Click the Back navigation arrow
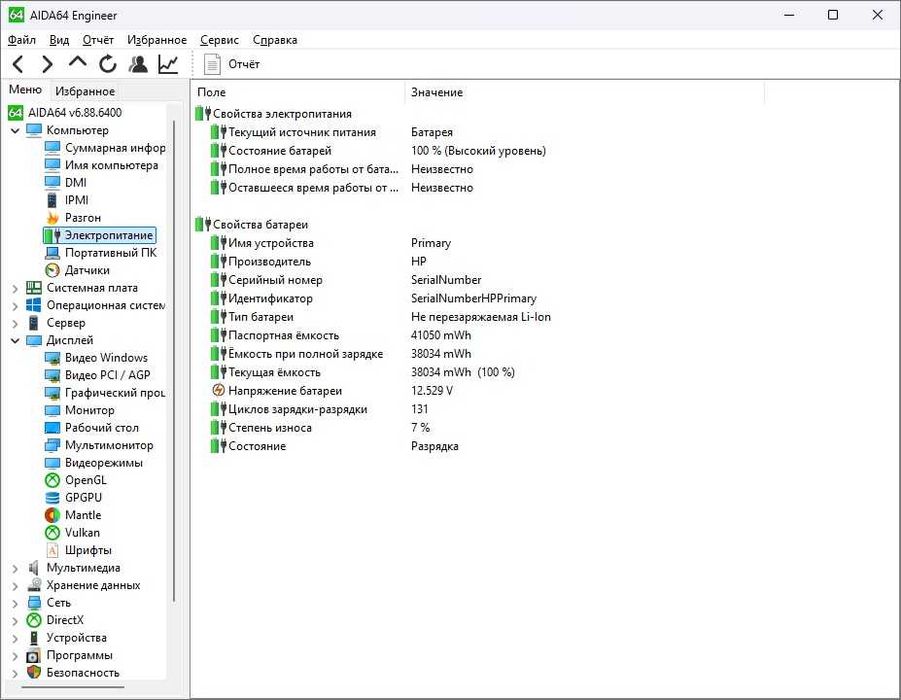The image size is (901, 700). pyautogui.click(x=18, y=64)
